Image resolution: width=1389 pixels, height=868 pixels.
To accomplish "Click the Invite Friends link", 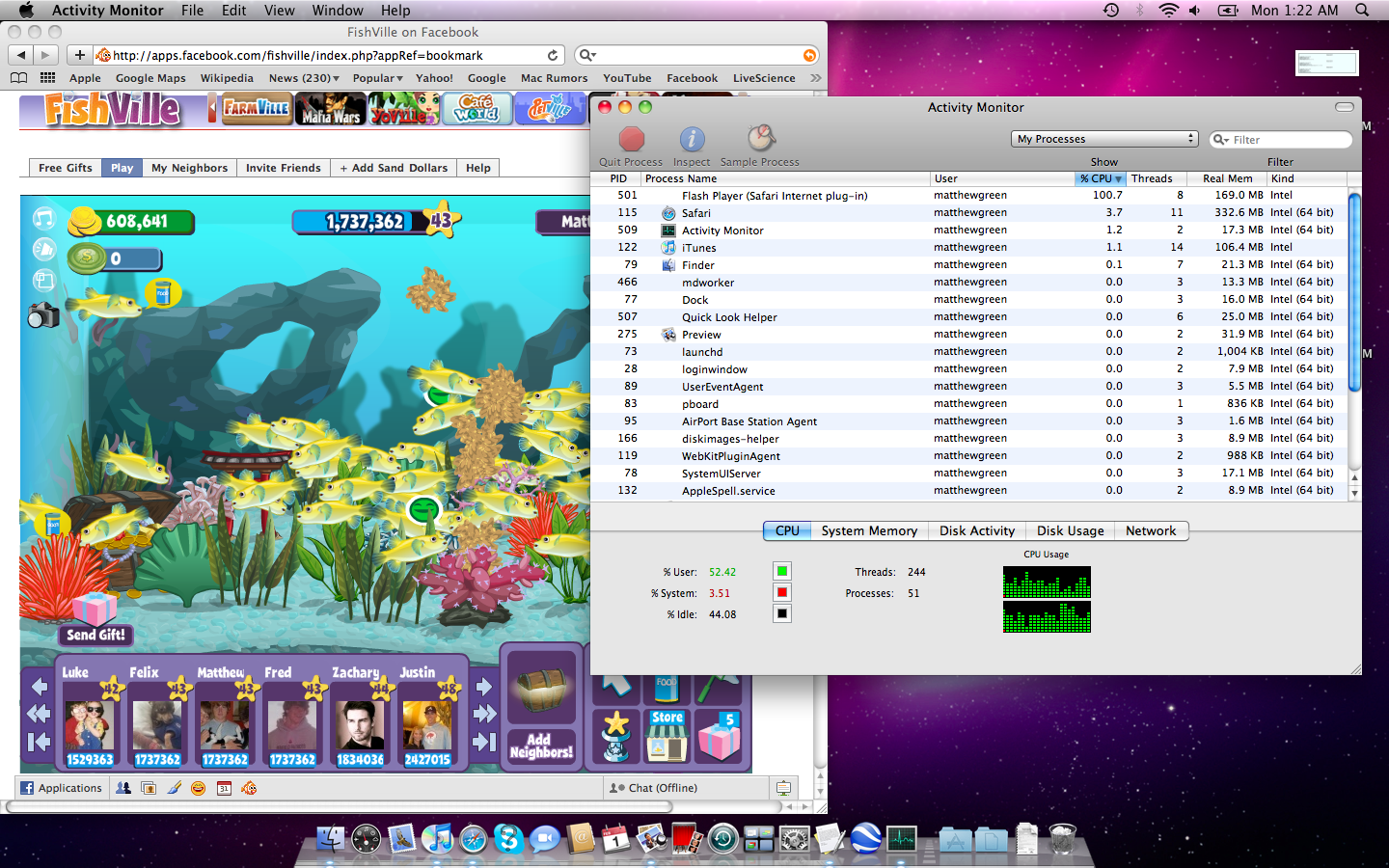I will (284, 168).
